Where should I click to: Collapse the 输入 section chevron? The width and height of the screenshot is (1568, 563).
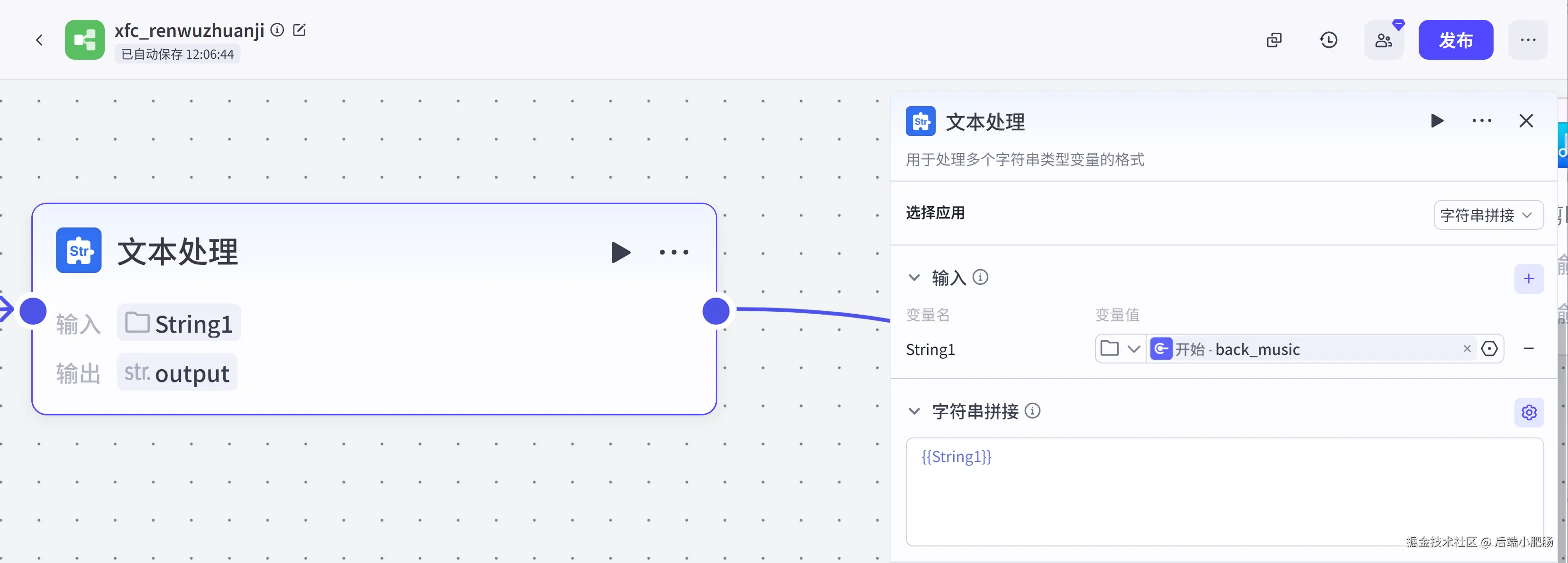[914, 278]
